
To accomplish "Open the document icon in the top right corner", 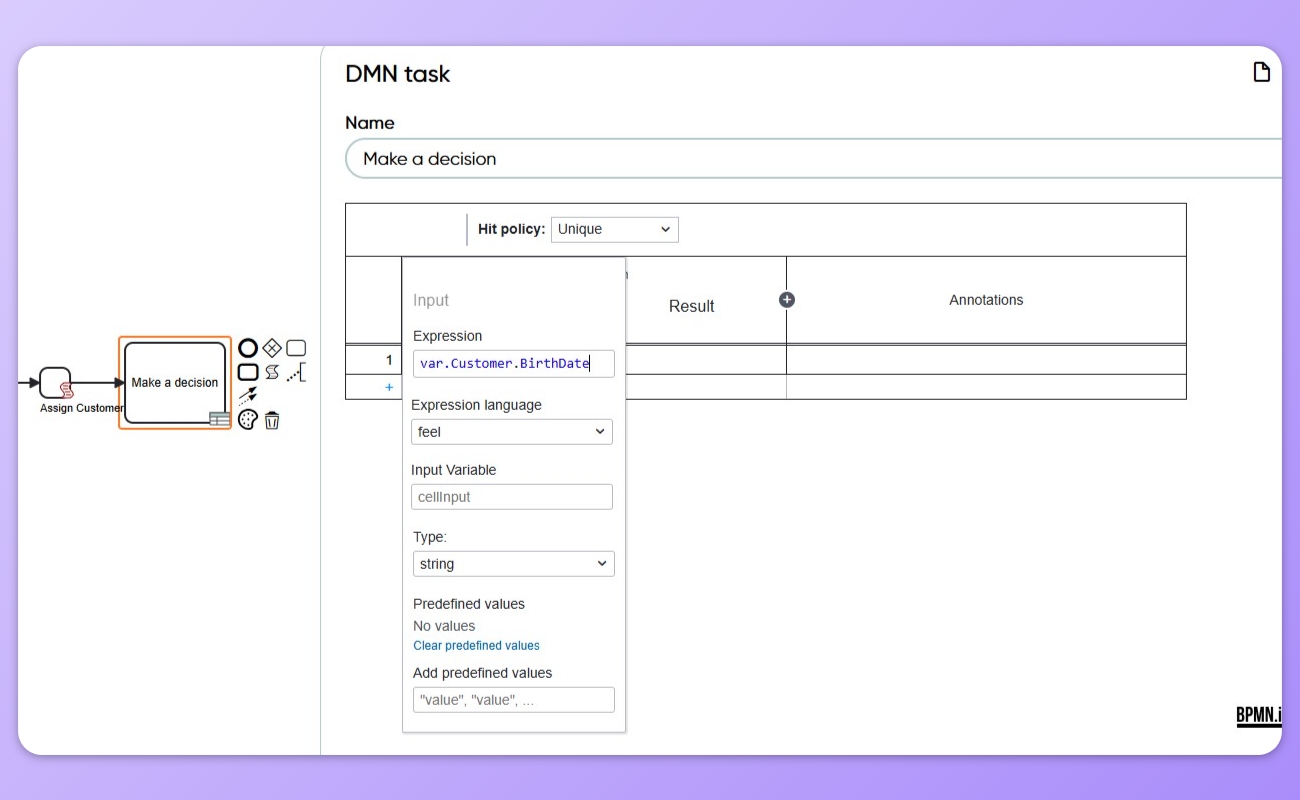I will (1261, 70).
